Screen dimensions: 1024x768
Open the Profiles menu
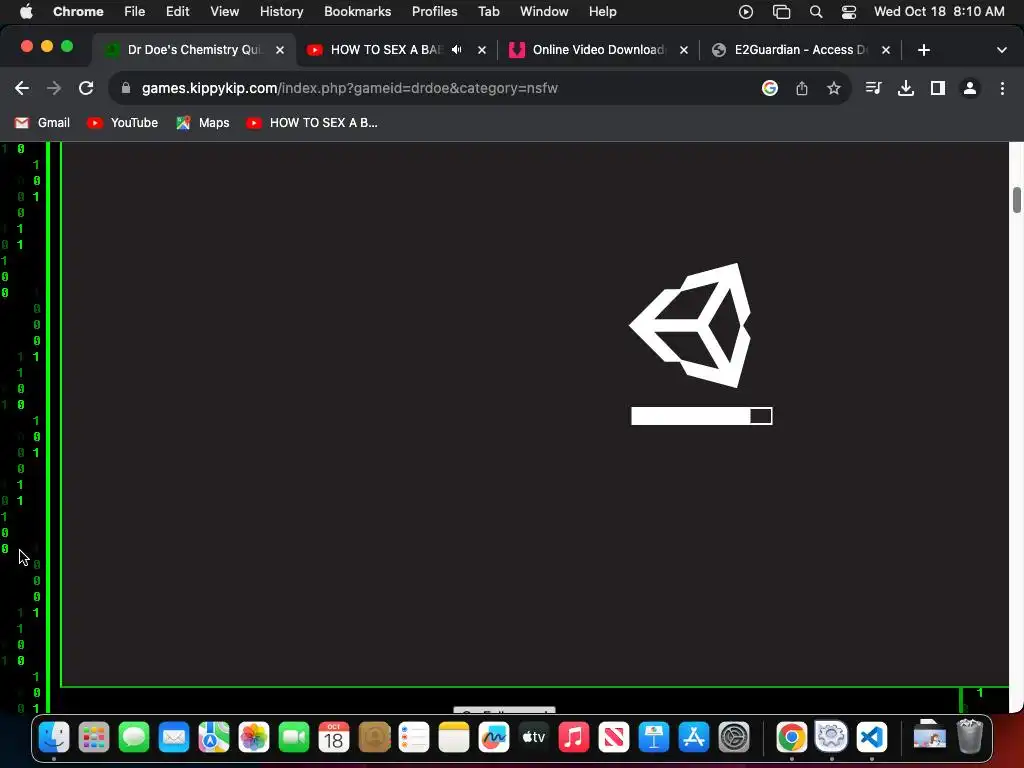(434, 12)
